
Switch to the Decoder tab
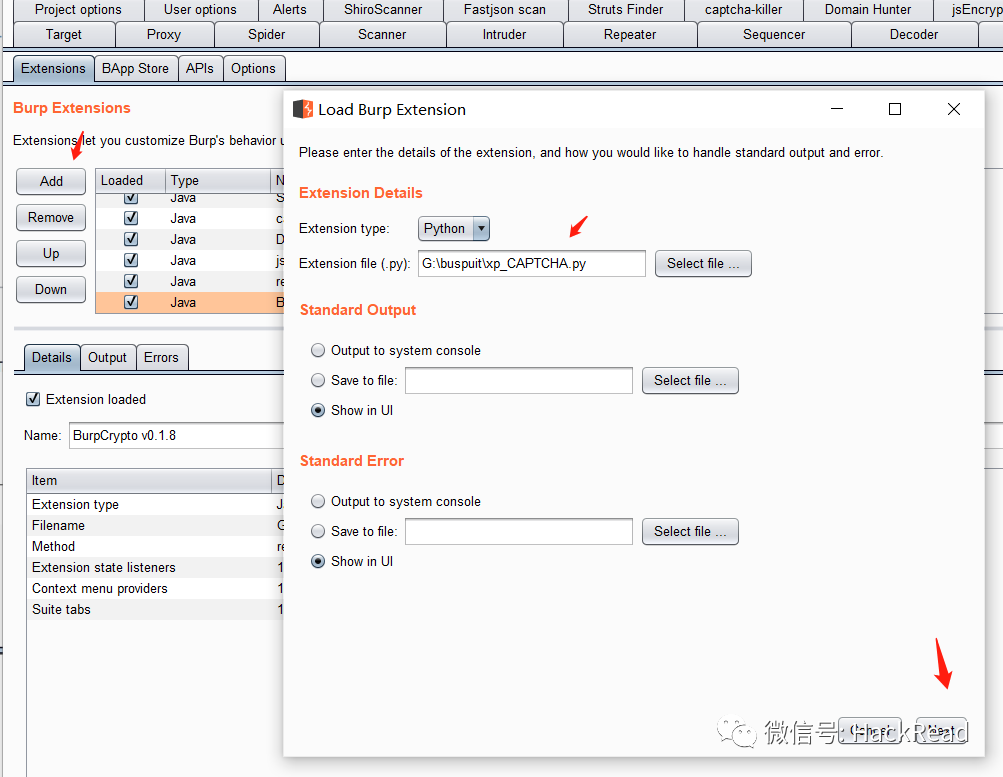coord(914,35)
